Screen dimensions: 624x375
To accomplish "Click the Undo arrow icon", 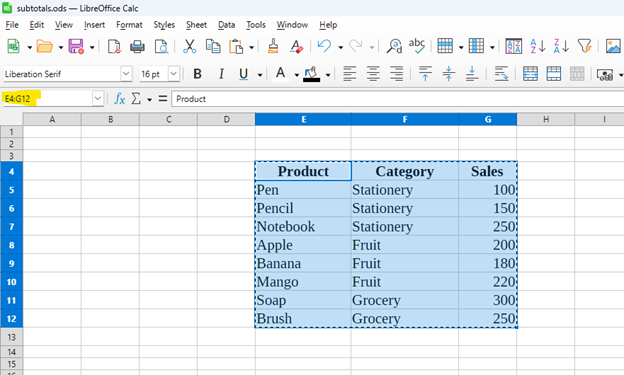I will tap(324, 46).
